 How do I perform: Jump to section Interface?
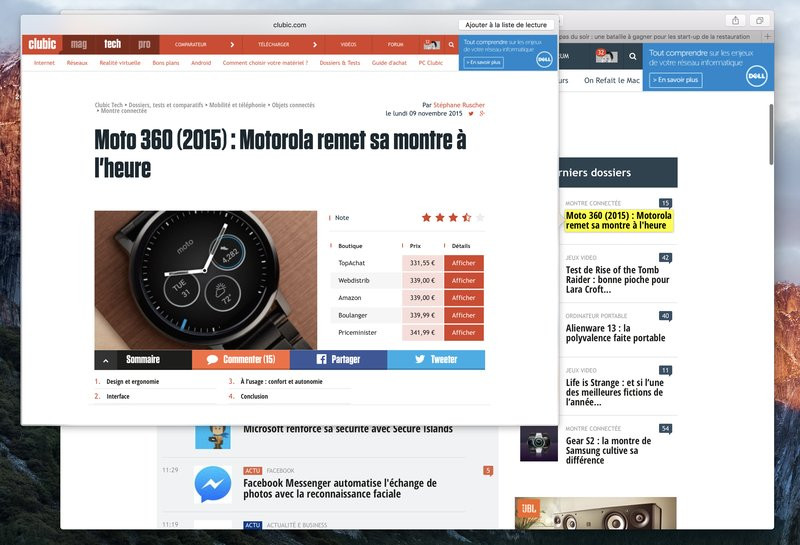click(x=118, y=397)
